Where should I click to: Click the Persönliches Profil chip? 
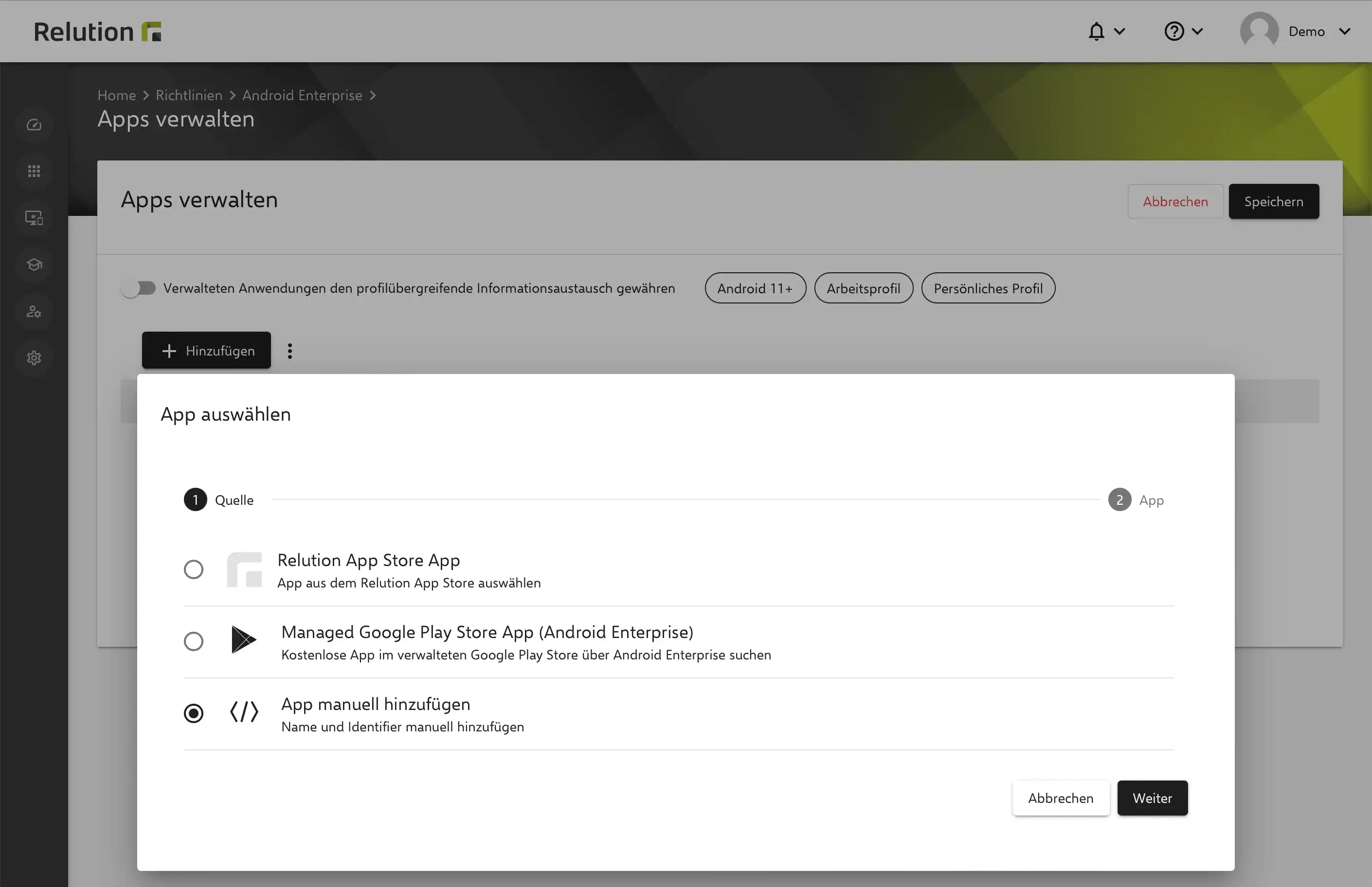[x=988, y=288]
